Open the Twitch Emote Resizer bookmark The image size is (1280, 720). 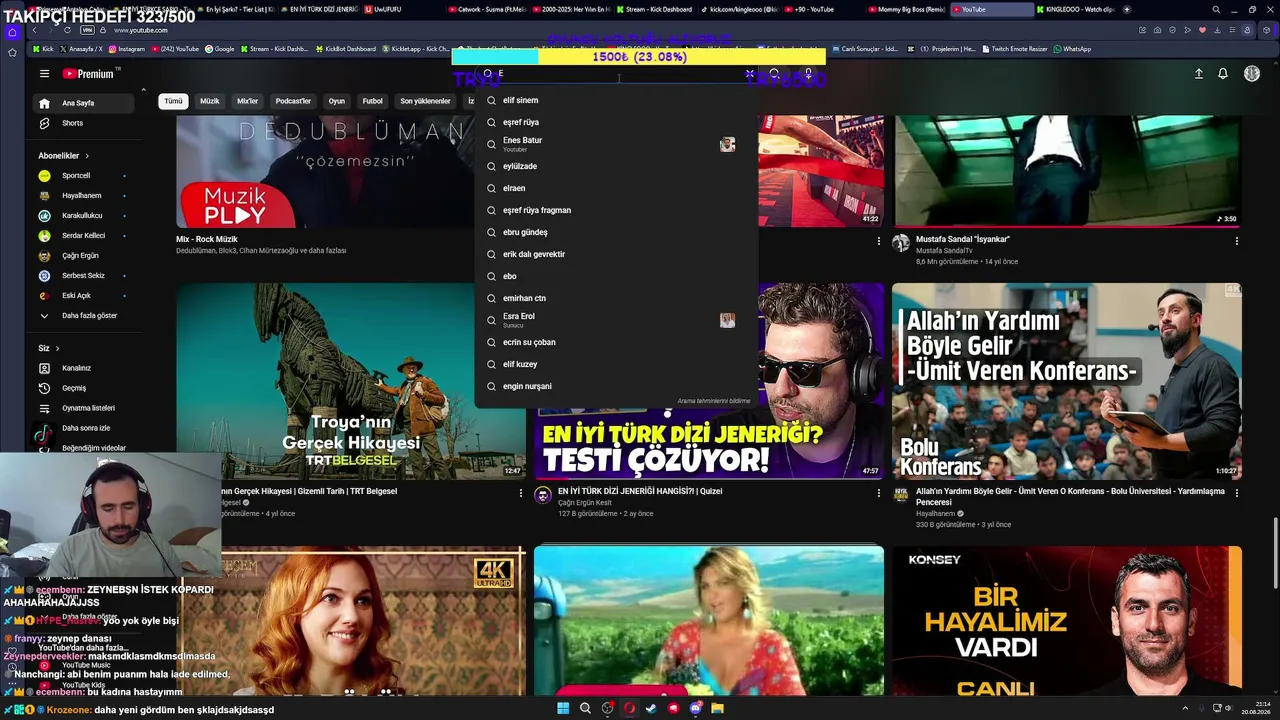point(1013,49)
